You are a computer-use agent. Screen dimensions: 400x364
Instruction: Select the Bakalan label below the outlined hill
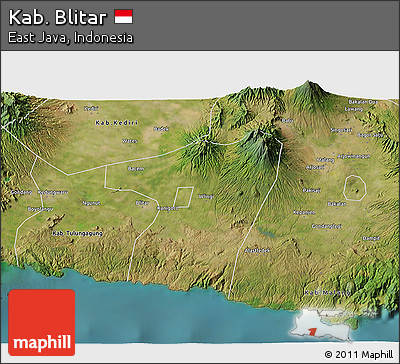[x=337, y=203]
